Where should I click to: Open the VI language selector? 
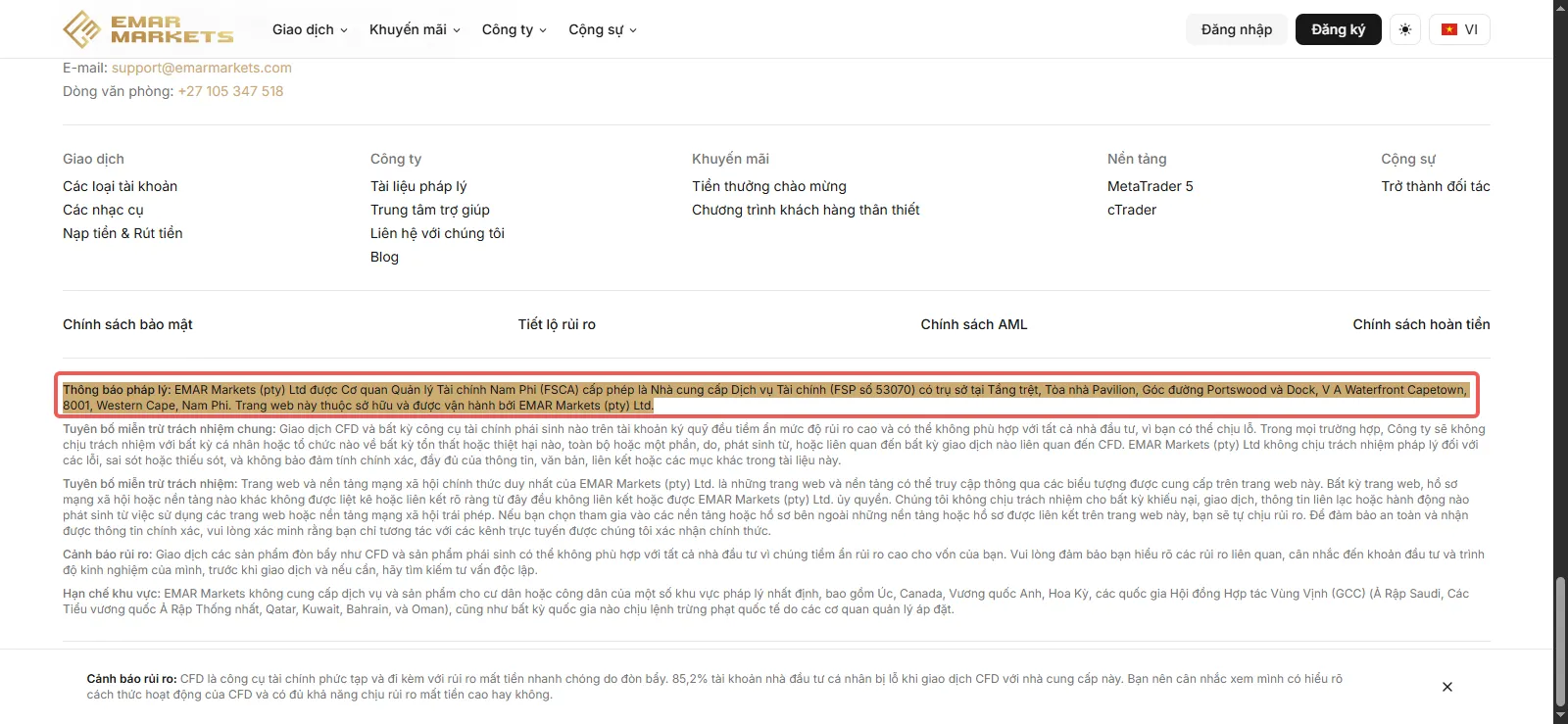click(1460, 29)
